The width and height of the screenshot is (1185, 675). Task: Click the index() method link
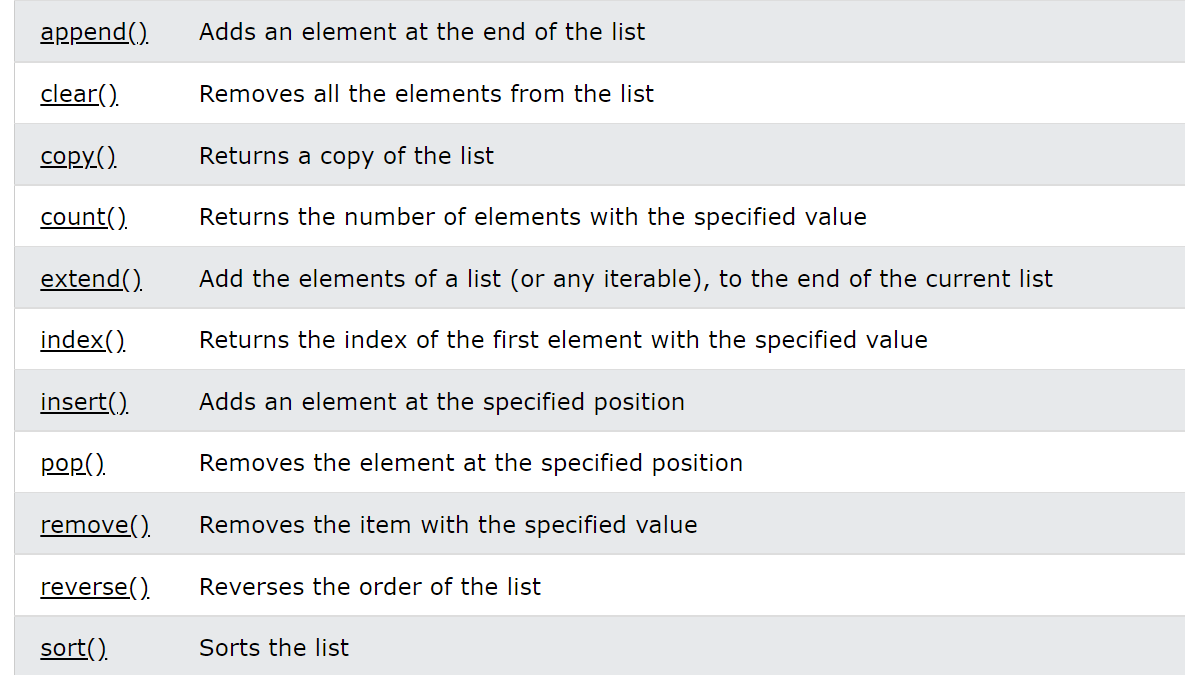tap(82, 340)
